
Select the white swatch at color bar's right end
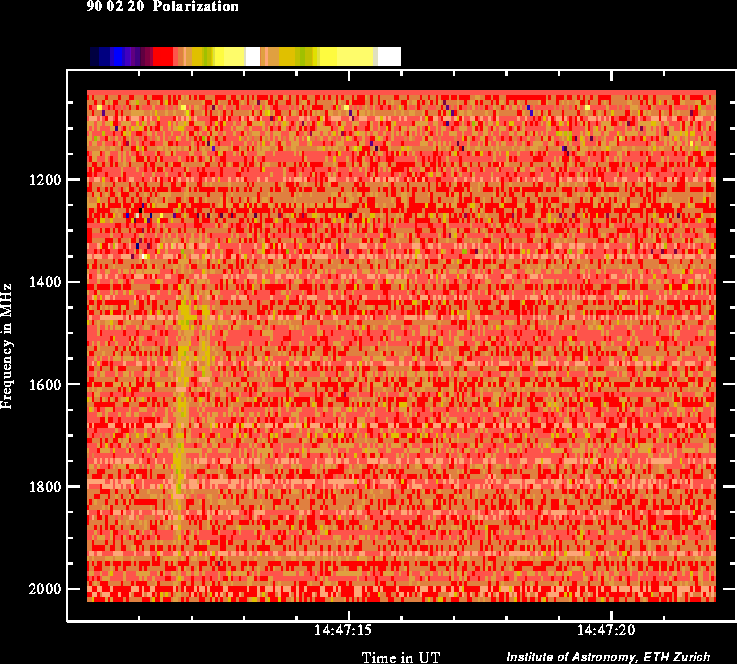coord(389,57)
